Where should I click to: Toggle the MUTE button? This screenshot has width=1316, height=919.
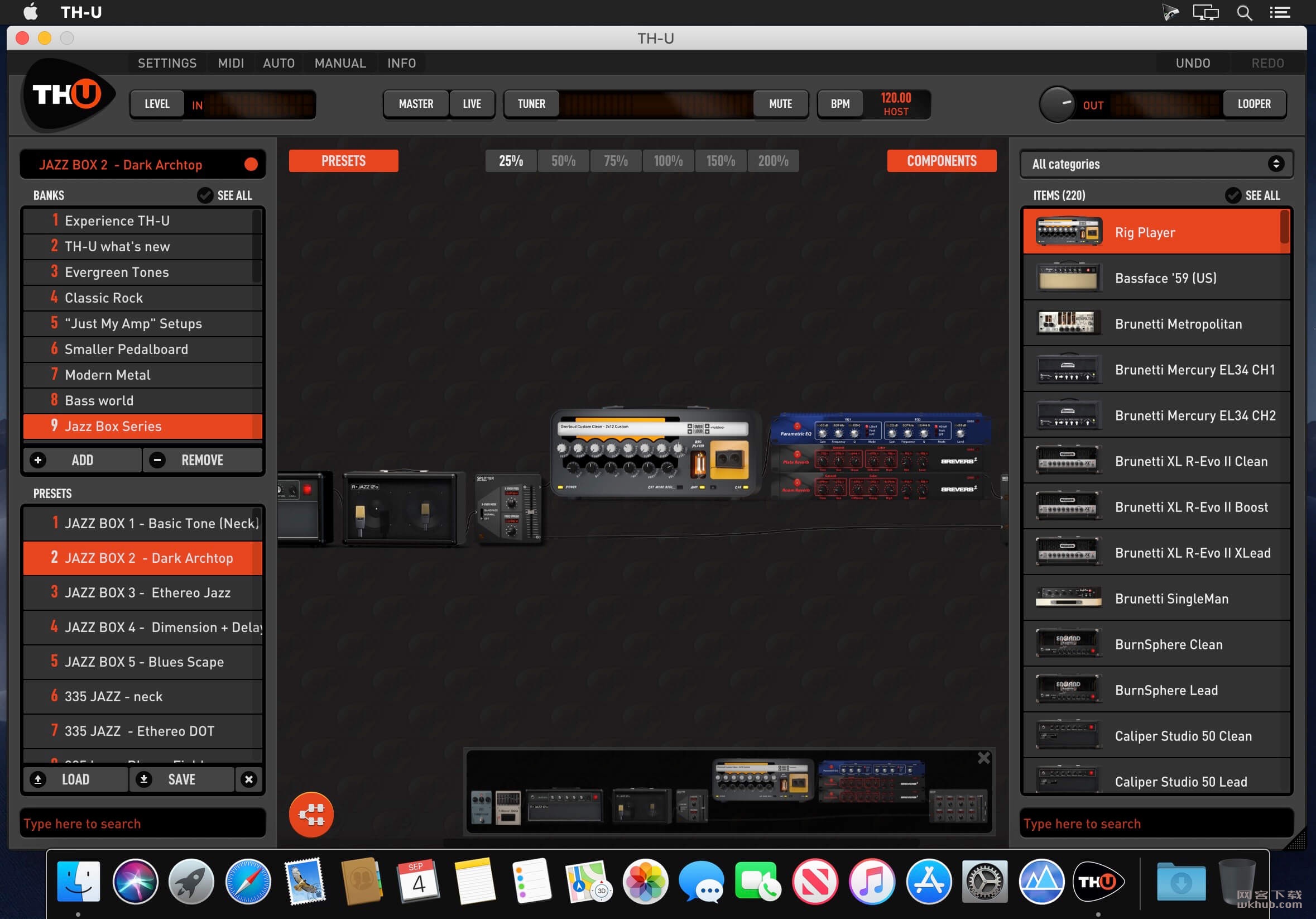(x=780, y=104)
